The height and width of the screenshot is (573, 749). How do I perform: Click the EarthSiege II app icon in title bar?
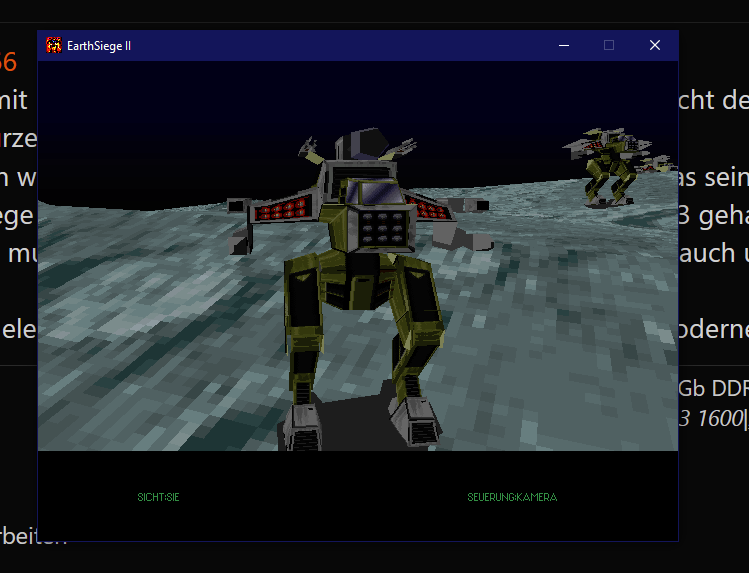pos(54,45)
